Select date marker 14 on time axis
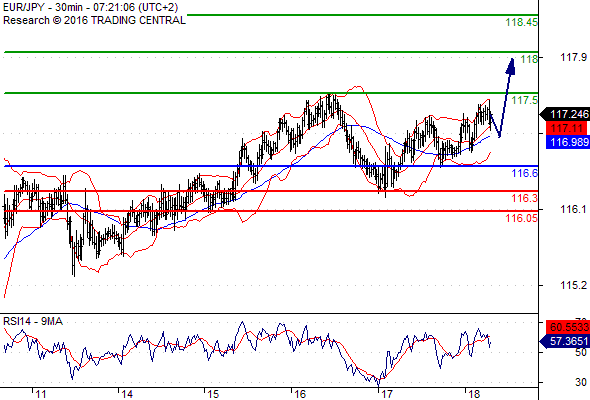Image resolution: width=590 pixels, height=400 pixels. 127,394
